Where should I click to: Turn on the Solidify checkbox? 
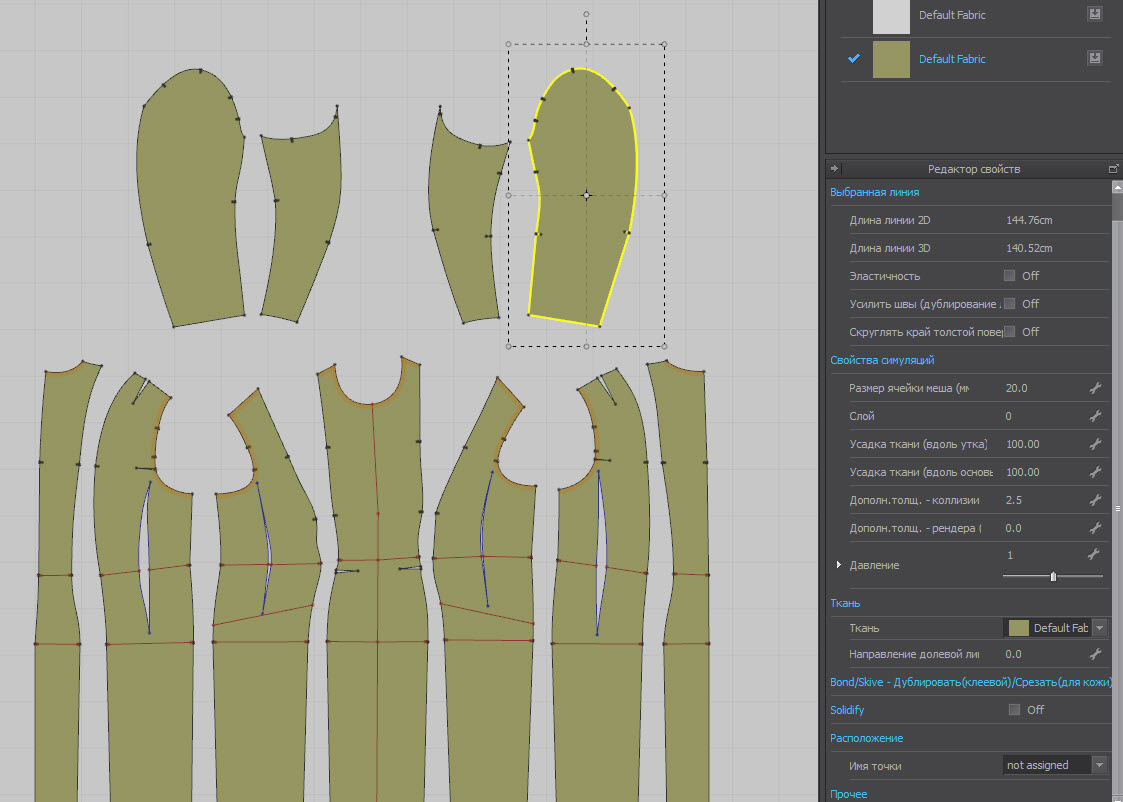point(1014,710)
